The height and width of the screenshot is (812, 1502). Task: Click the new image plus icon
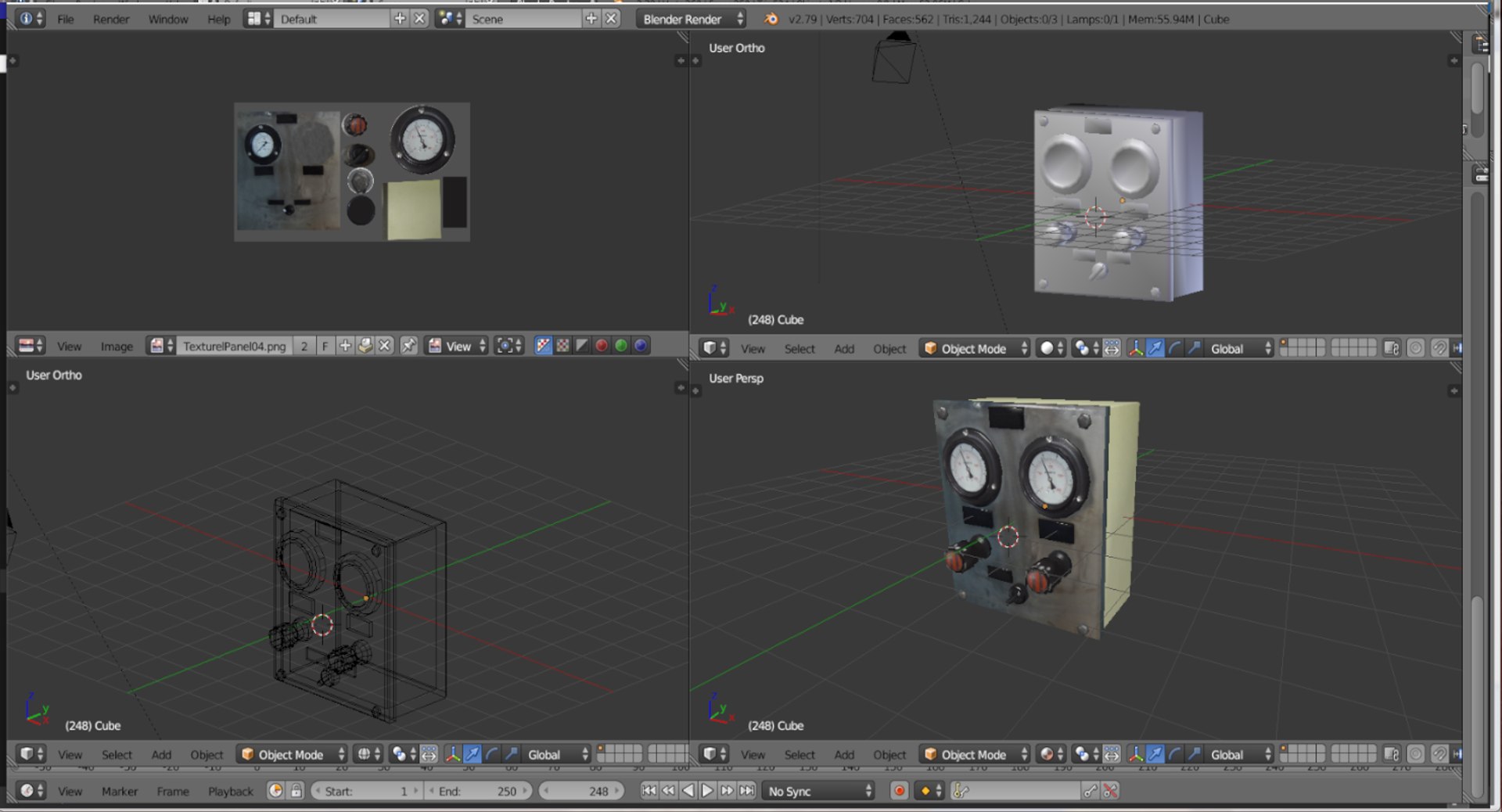tap(345, 346)
